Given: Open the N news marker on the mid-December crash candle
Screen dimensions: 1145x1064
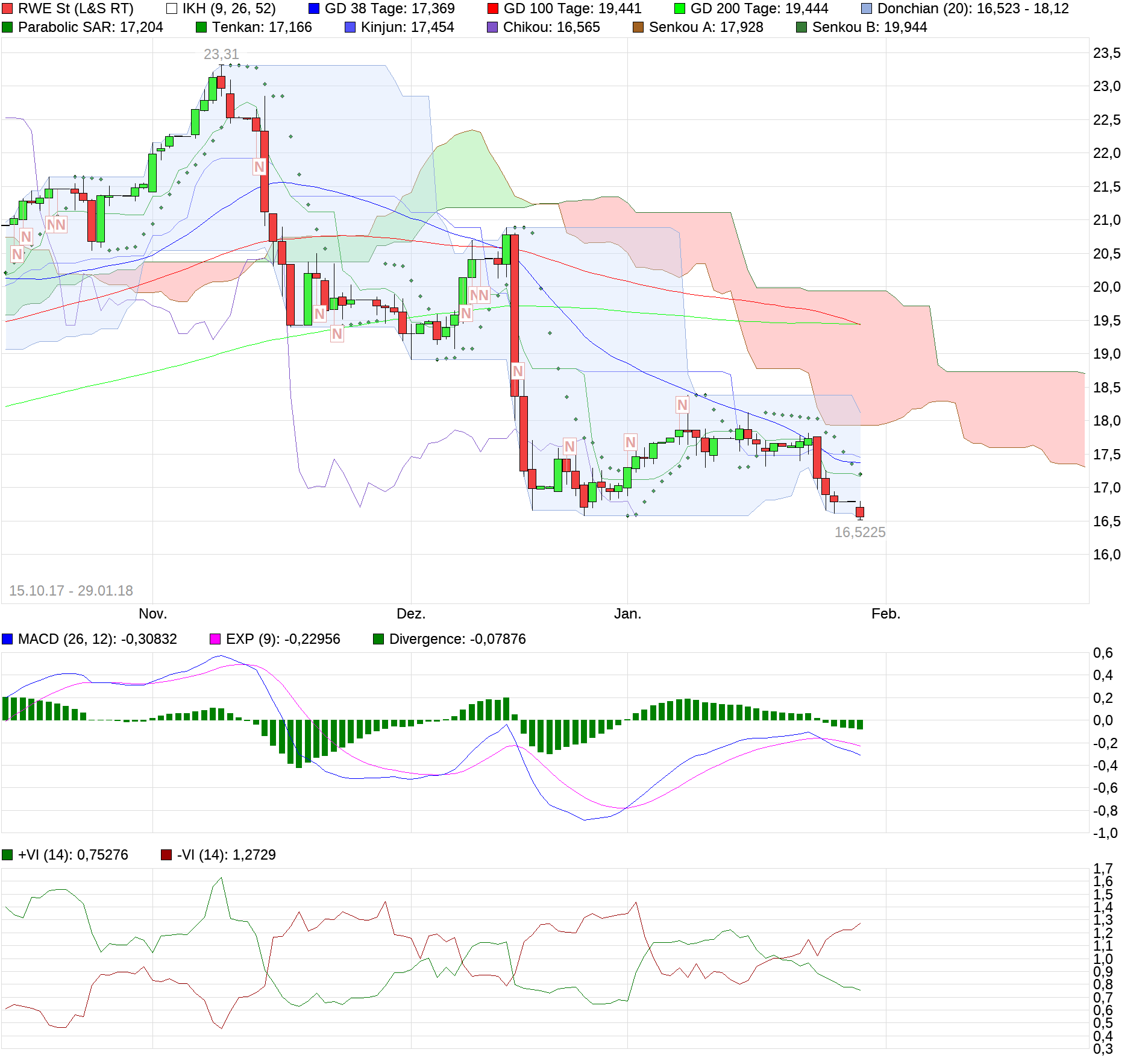Looking at the screenshot, I should [518, 371].
